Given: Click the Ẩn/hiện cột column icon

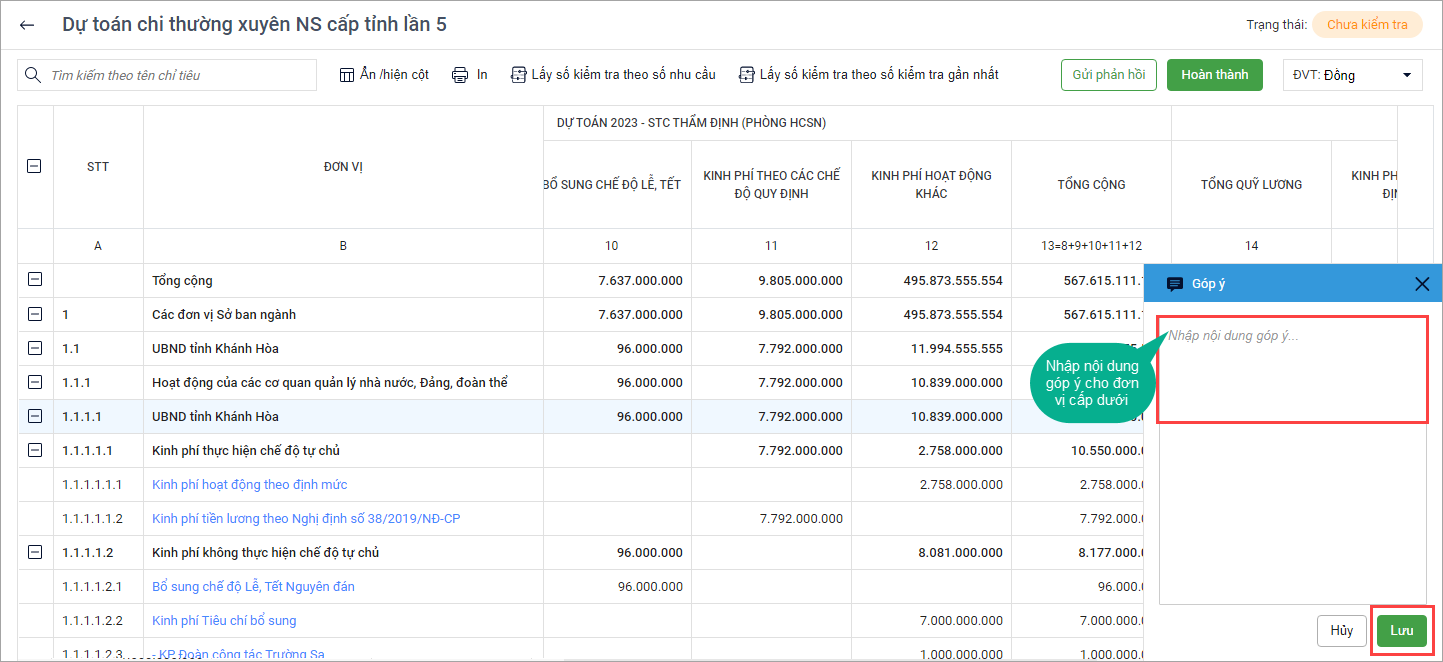Looking at the screenshot, I should 347,75.
